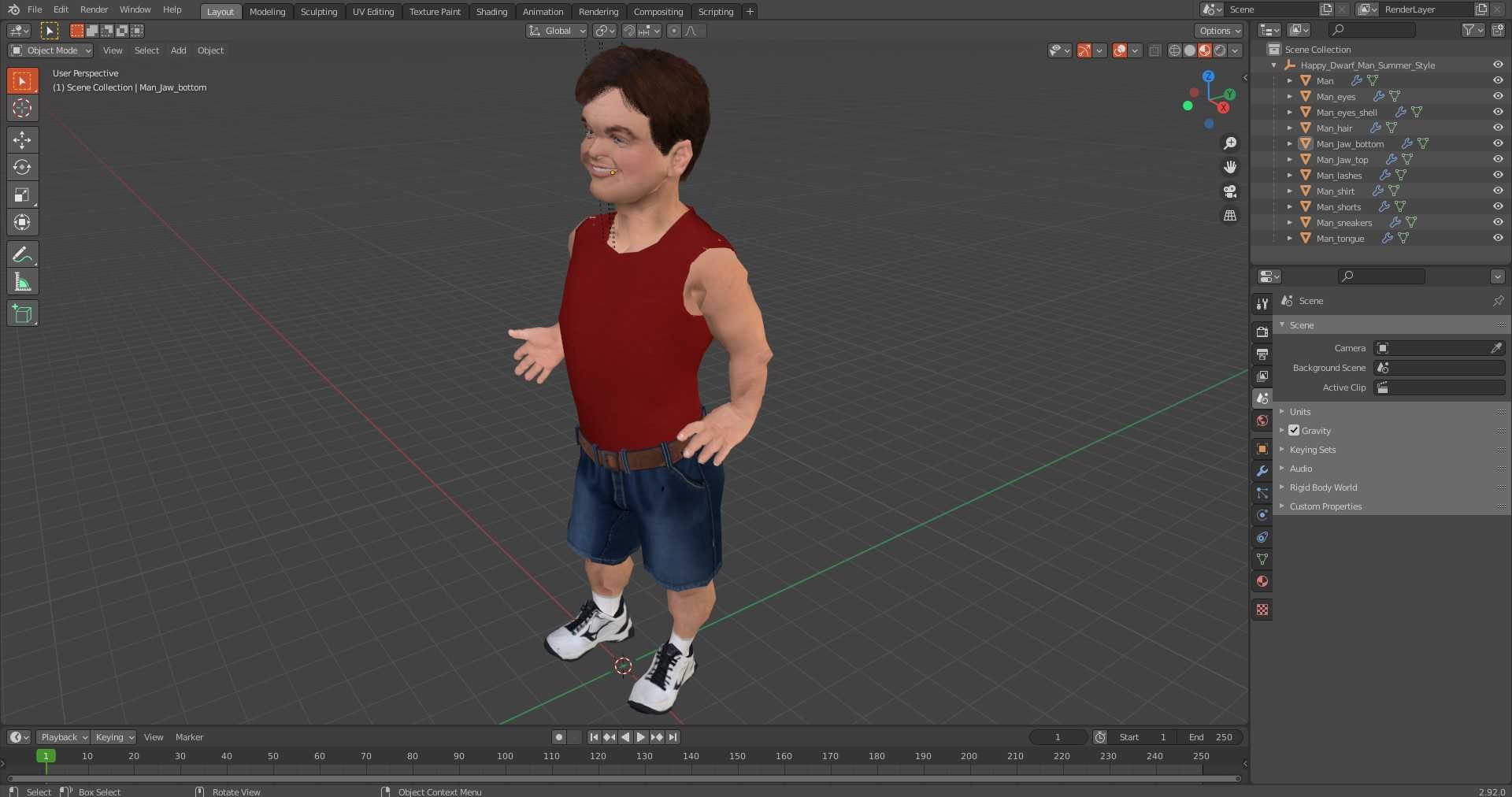Screen dimensions: 1512x797
Task: Select Man_lashes in the outliner
Action: [x=1339, y=175]
